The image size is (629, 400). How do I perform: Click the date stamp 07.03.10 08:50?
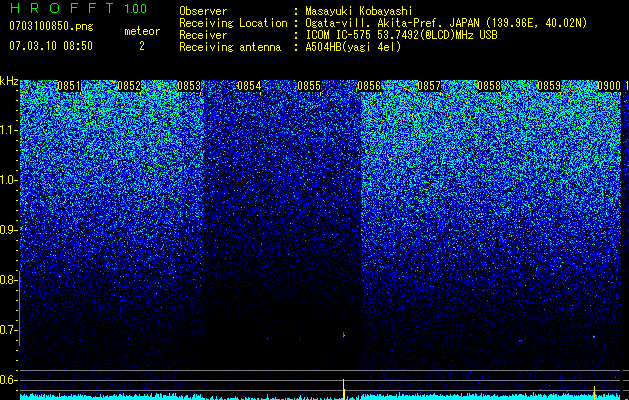pos(51,46)
